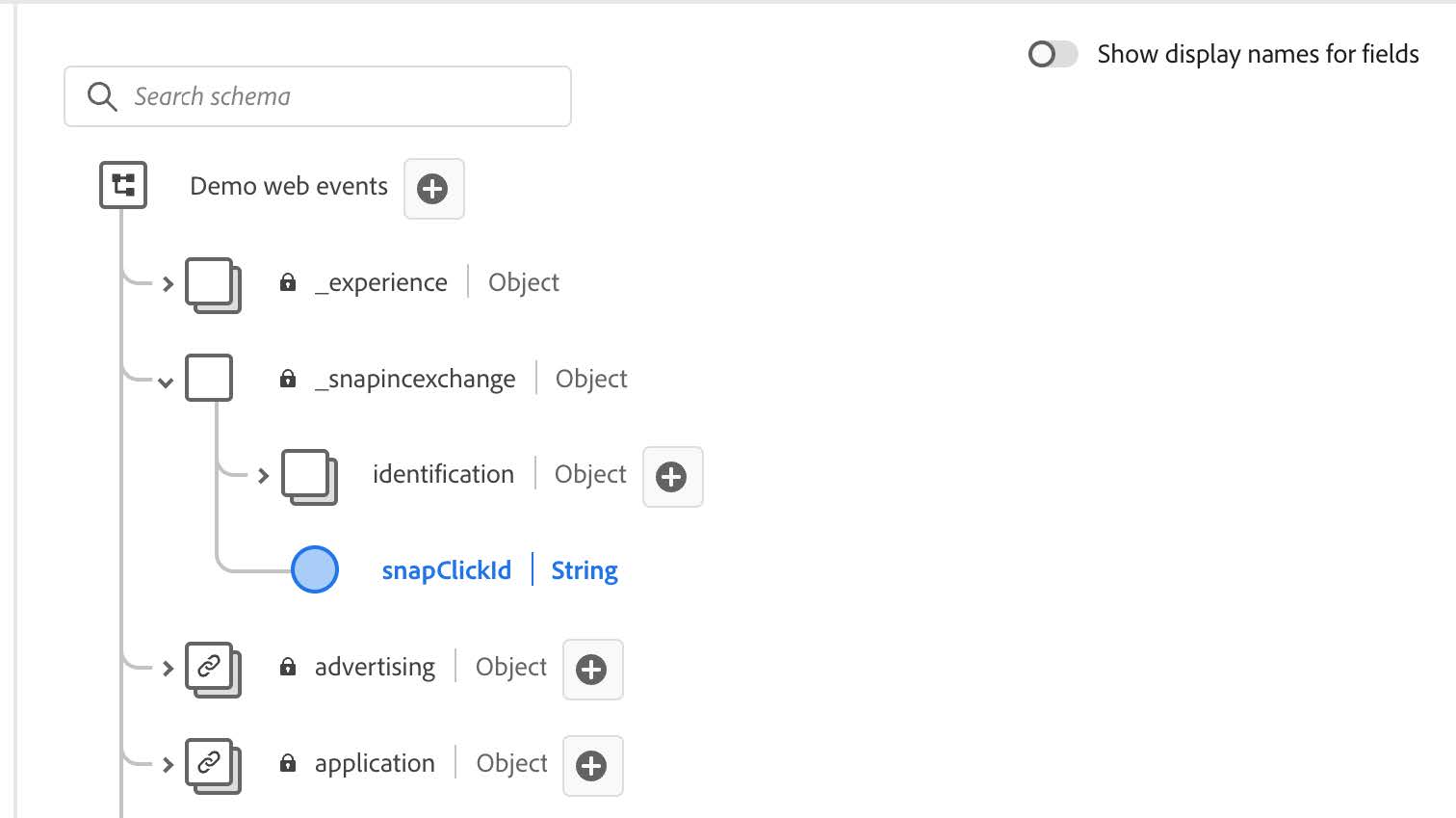Add a field to the advertising object
The image size is (1456, 818).
point(592,670)
